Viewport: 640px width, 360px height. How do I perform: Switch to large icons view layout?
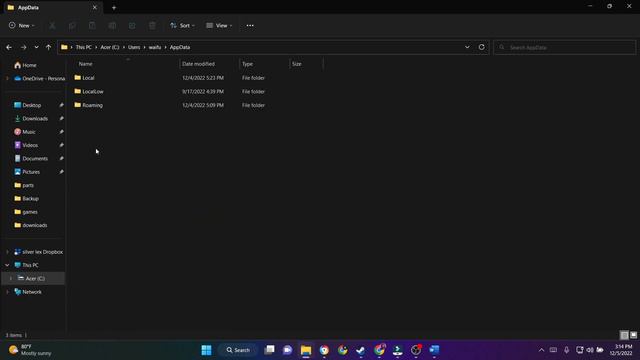click(x=633, y=336)
